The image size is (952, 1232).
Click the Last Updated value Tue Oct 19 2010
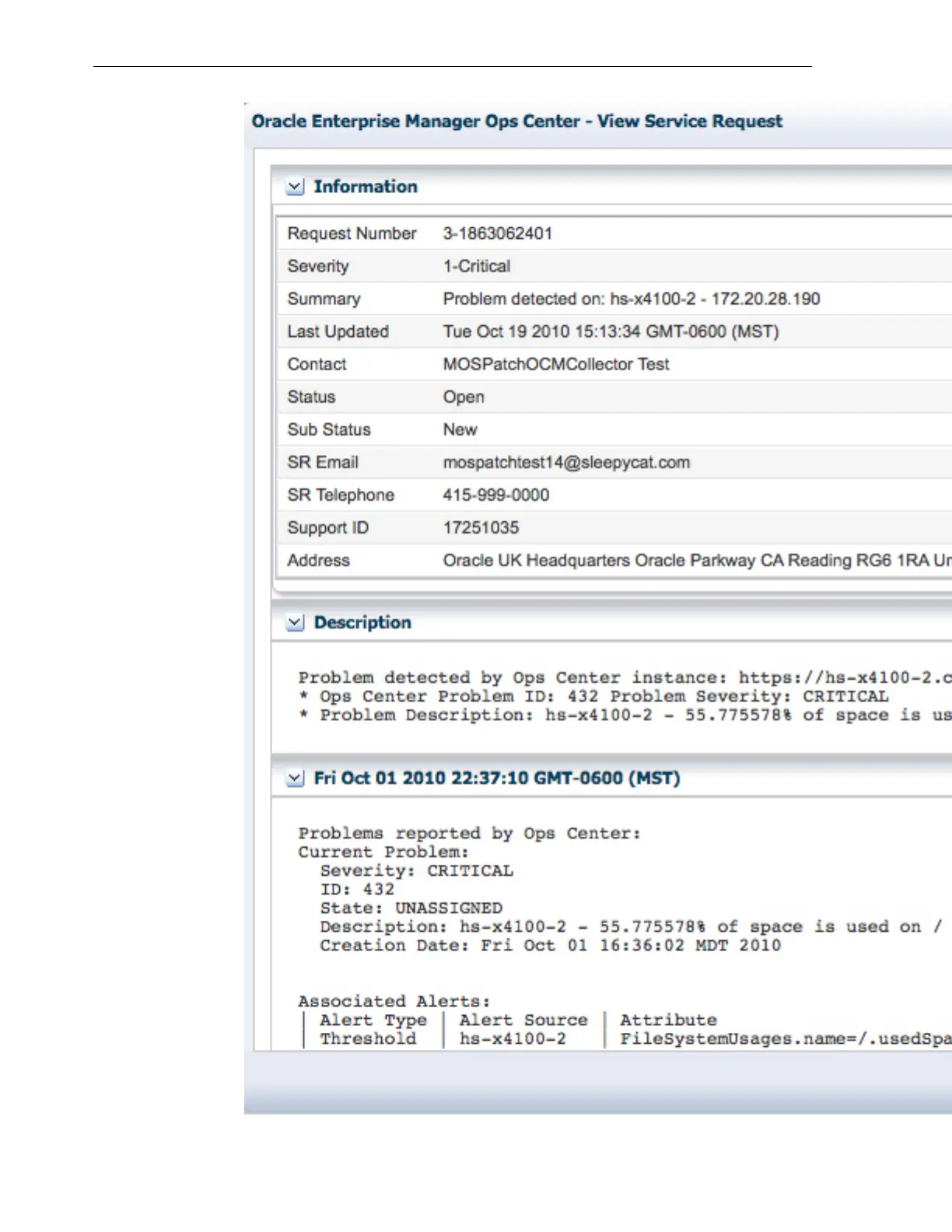611,331
